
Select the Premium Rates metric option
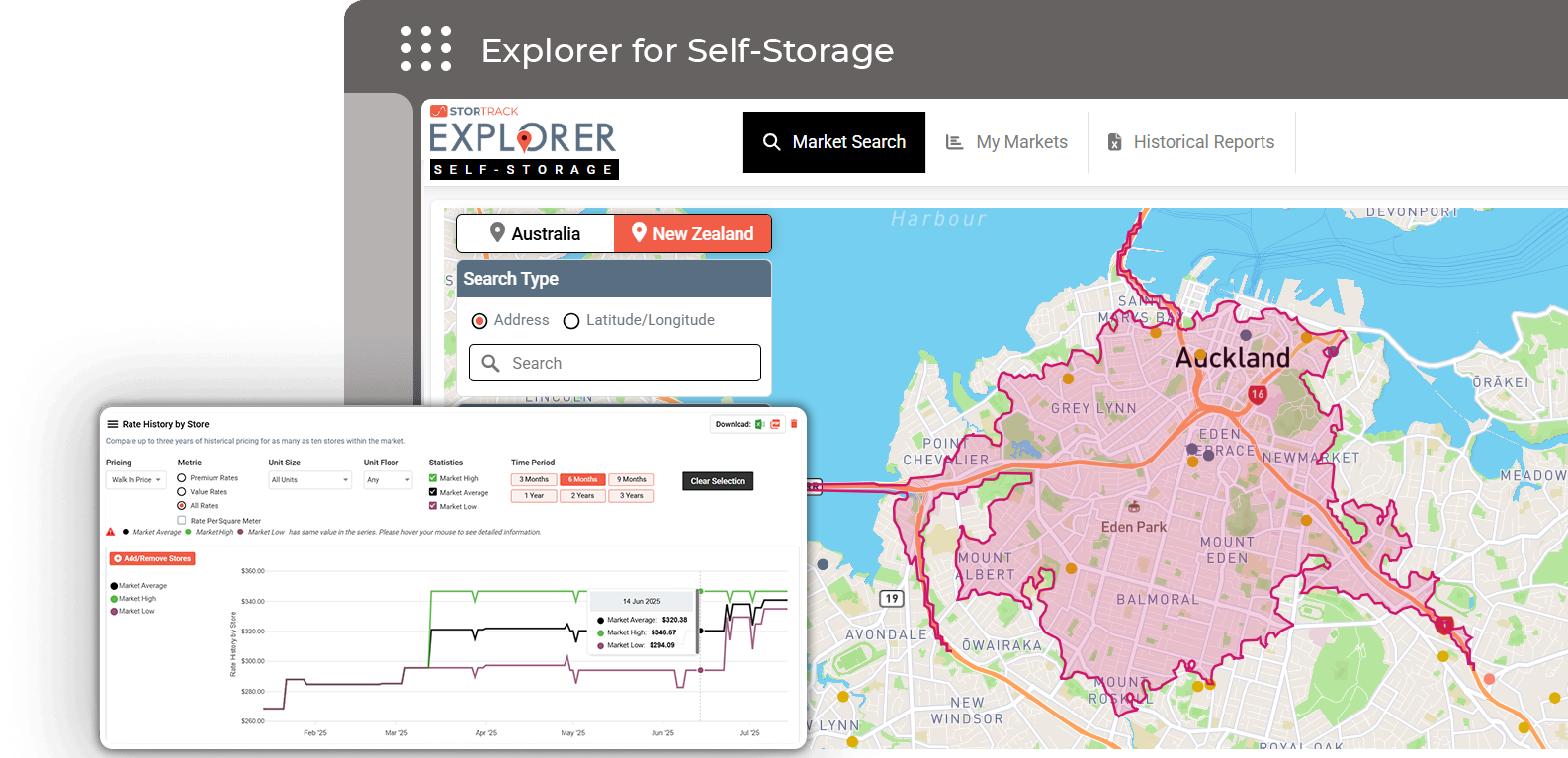tap(182, 478)
